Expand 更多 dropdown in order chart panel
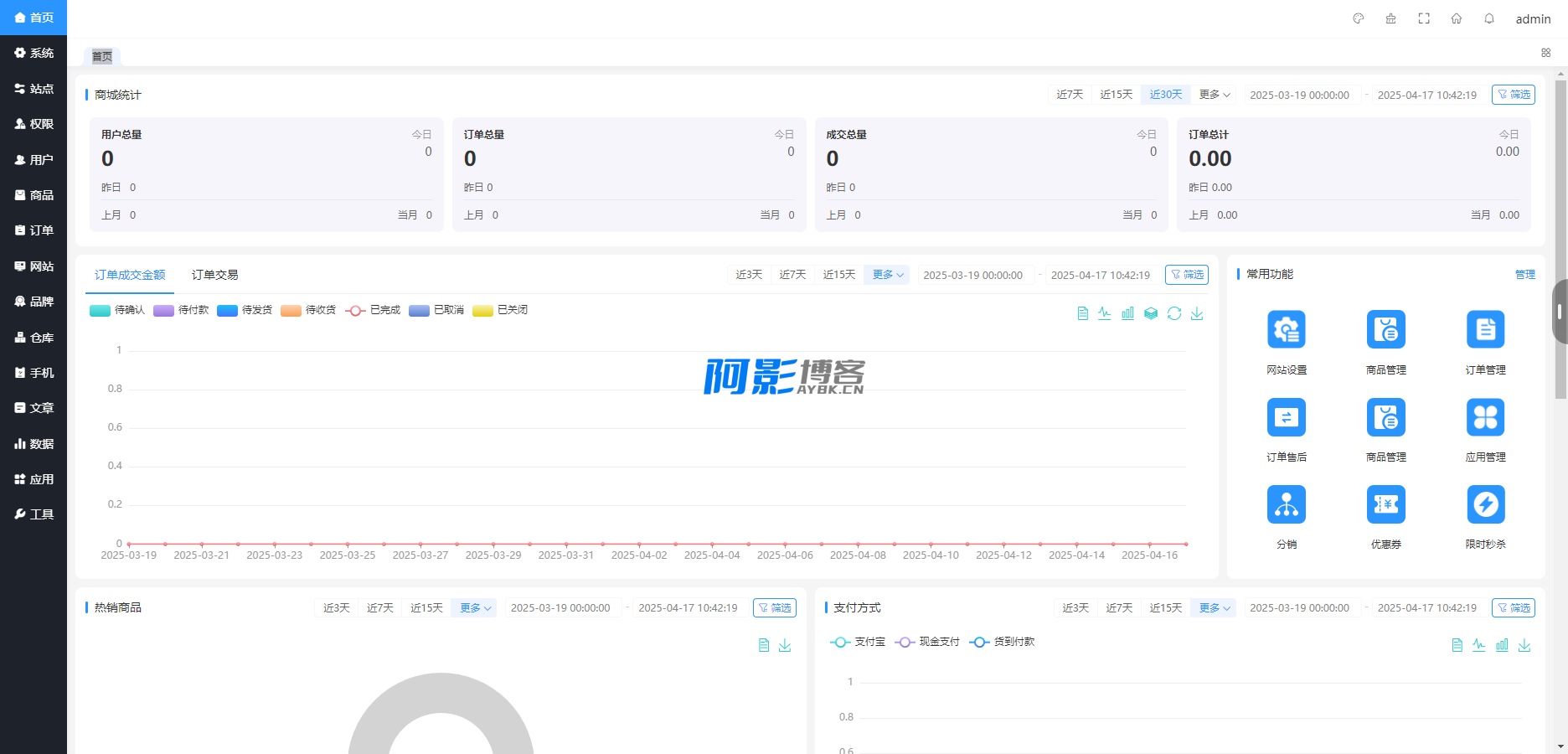The height and width of the screenshot is (754, 1568). tap(887, 275)
